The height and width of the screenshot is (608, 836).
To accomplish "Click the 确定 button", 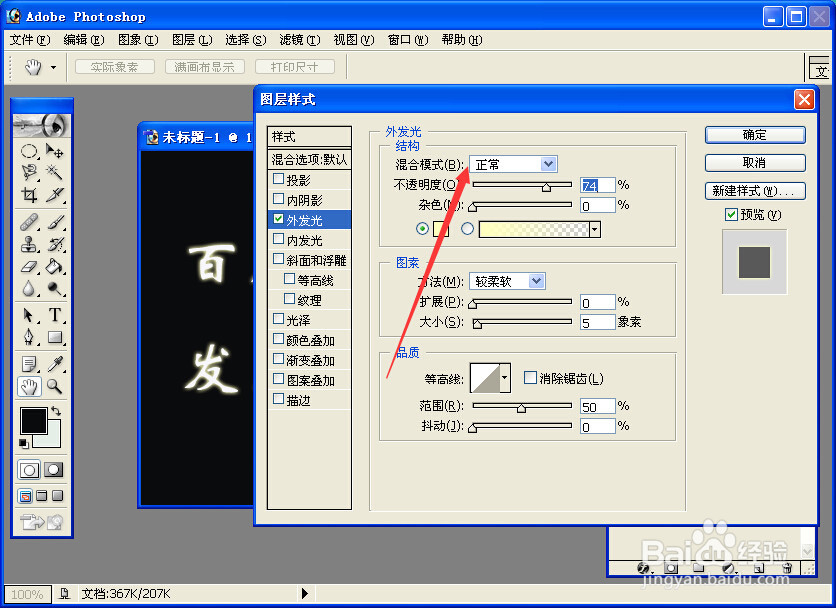I will pos(754,134).
